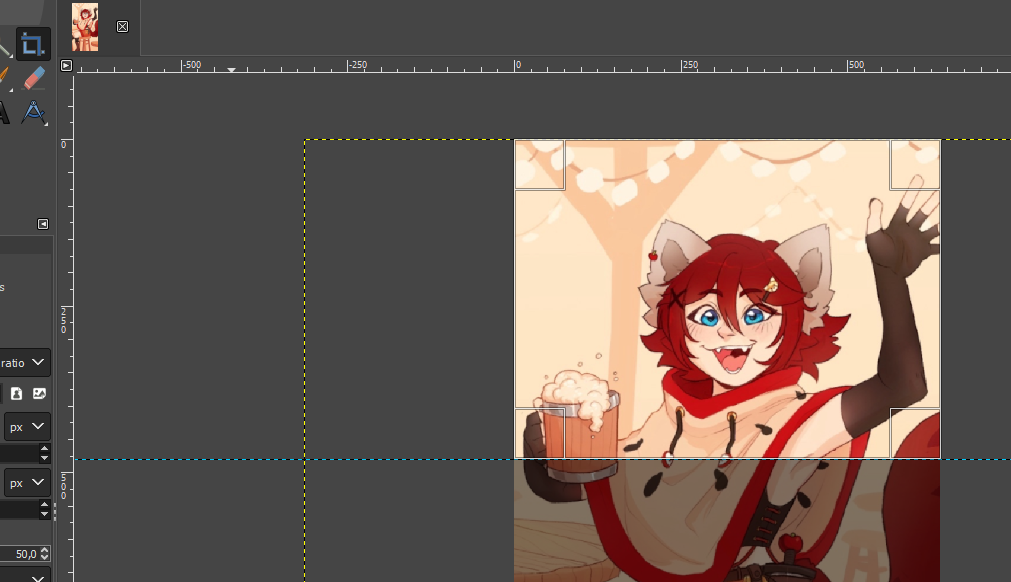Image resolution: width=1011 pixels, height=582 pixels.
Task: Select the Measure compass tool
Action: point(33,113)
